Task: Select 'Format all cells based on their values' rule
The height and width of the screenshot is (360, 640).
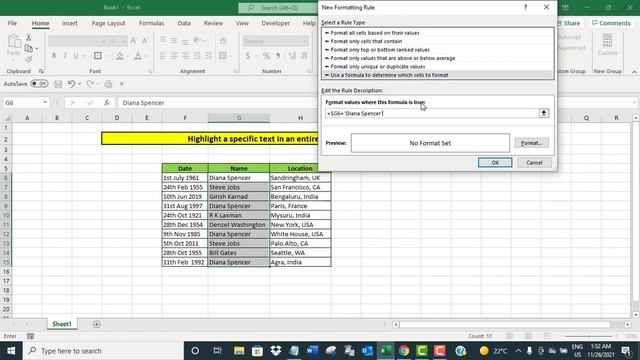Action: (438, 33)
